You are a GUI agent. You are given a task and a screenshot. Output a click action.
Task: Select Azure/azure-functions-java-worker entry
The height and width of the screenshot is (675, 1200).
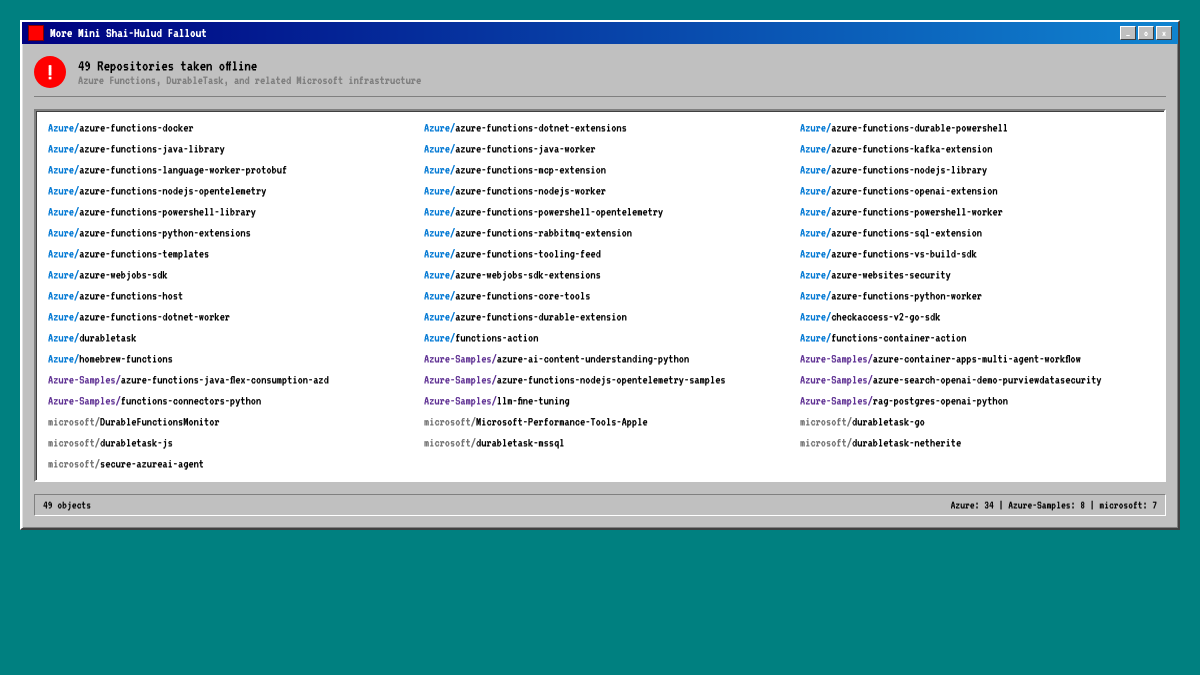[509, 149]
